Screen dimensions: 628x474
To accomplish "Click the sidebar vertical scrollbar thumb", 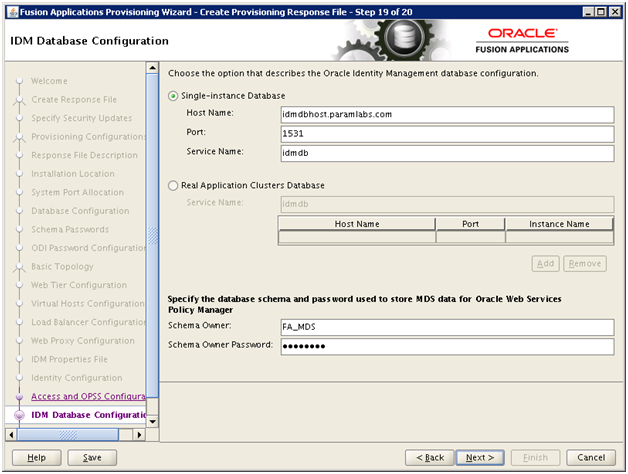I will coord(153,236).
